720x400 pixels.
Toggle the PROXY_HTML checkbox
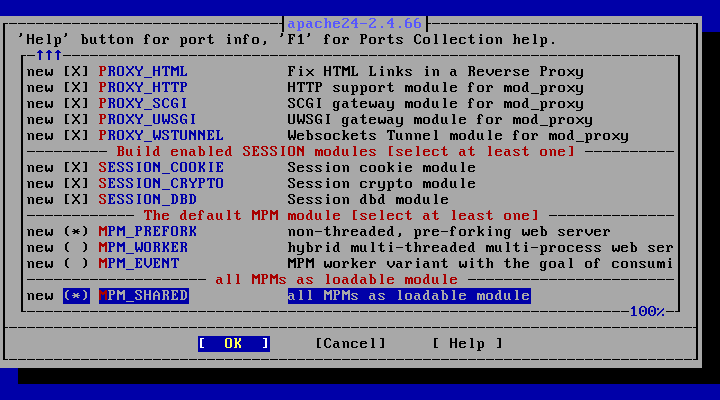tap(76, 72)
